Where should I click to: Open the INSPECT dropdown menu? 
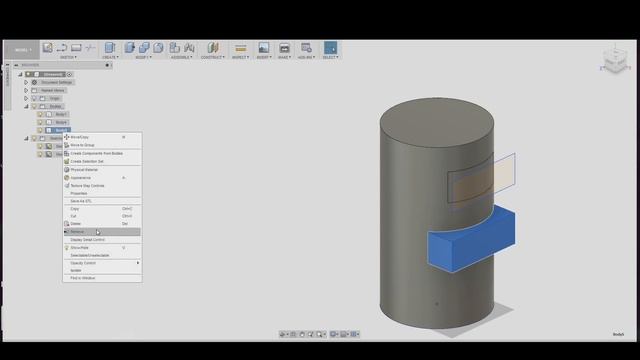240,57
